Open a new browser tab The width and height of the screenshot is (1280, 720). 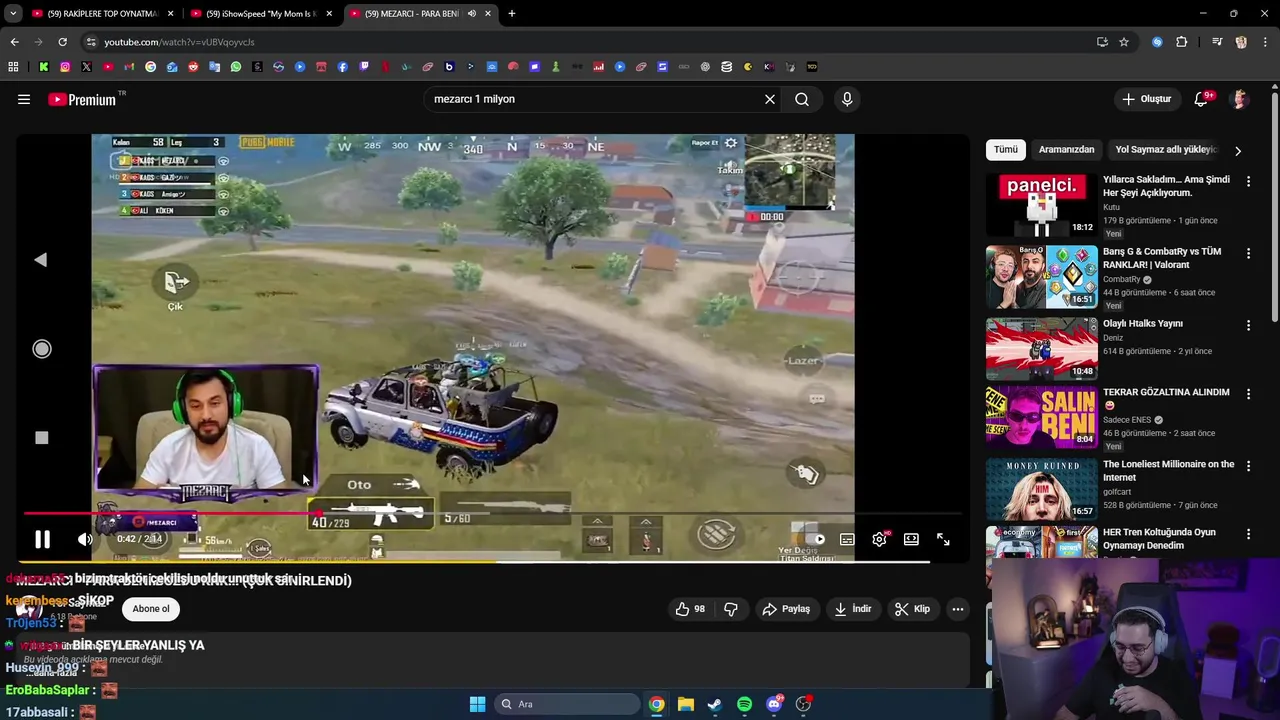pos(512,14)
